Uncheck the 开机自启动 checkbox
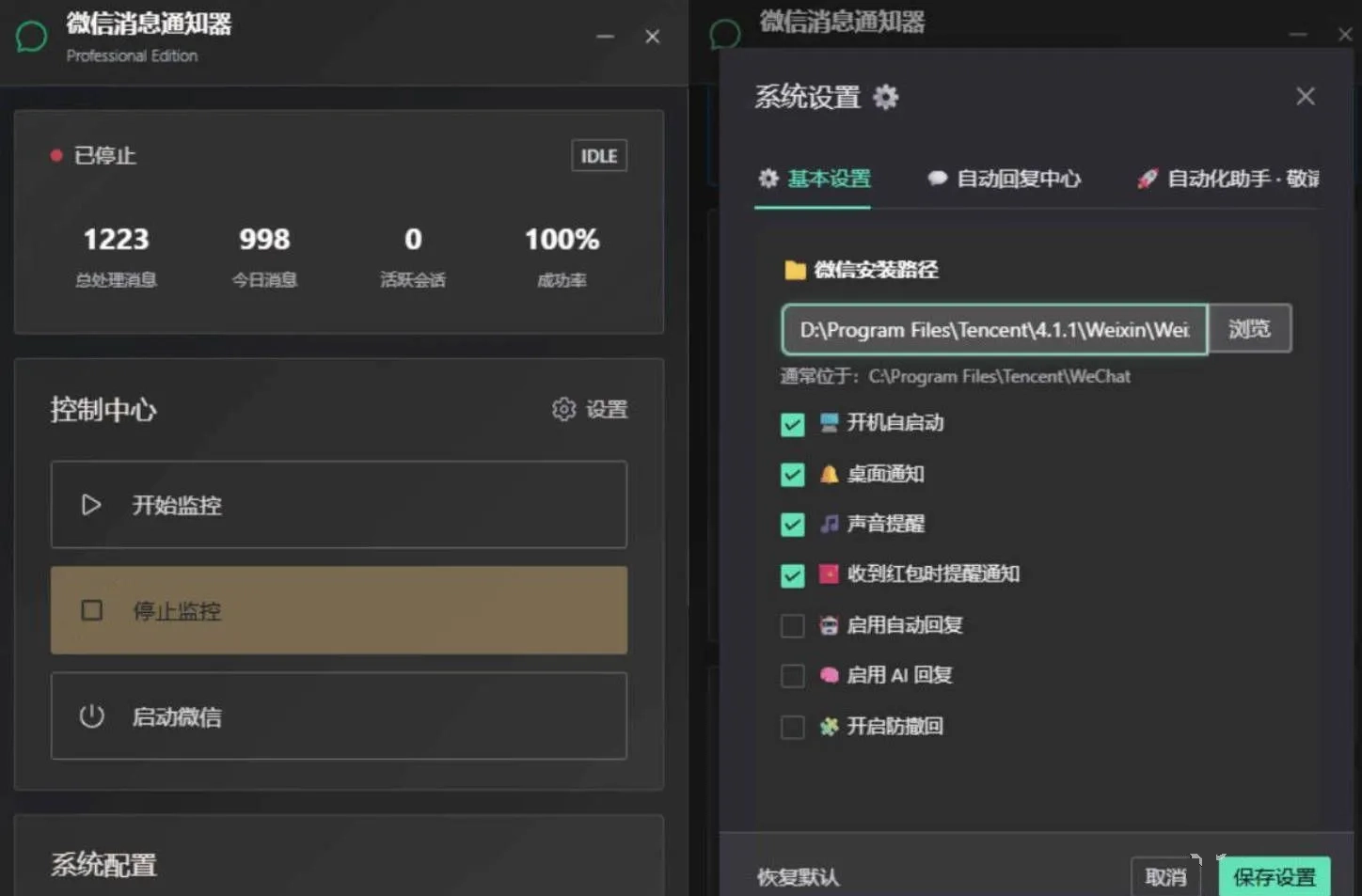 (792, 424)
